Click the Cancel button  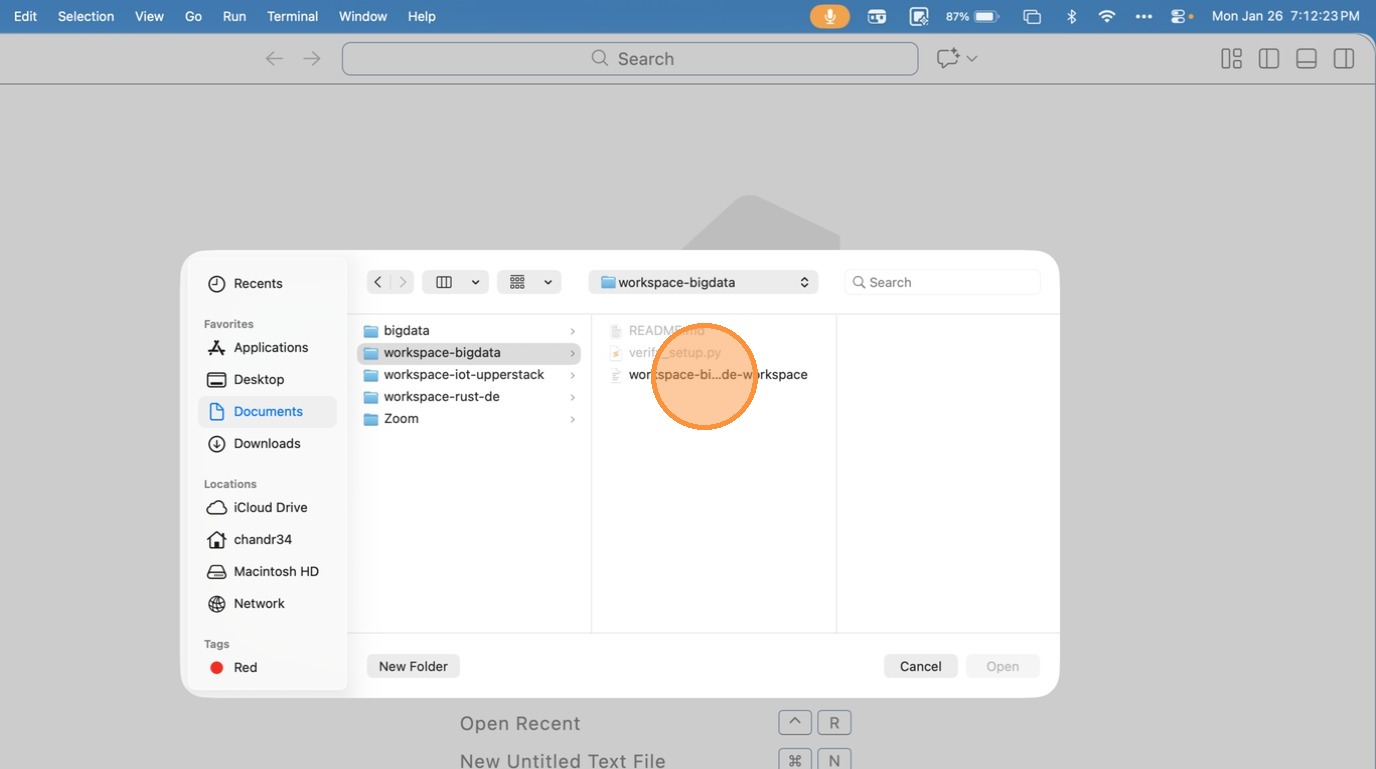(921, 666)
